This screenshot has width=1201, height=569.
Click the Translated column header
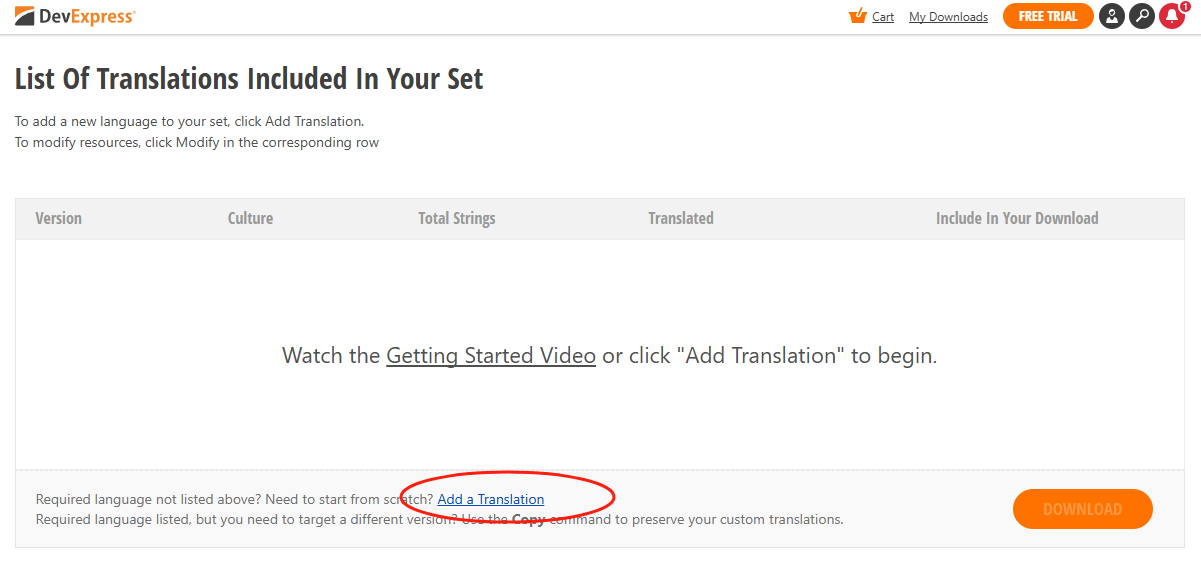681,218
